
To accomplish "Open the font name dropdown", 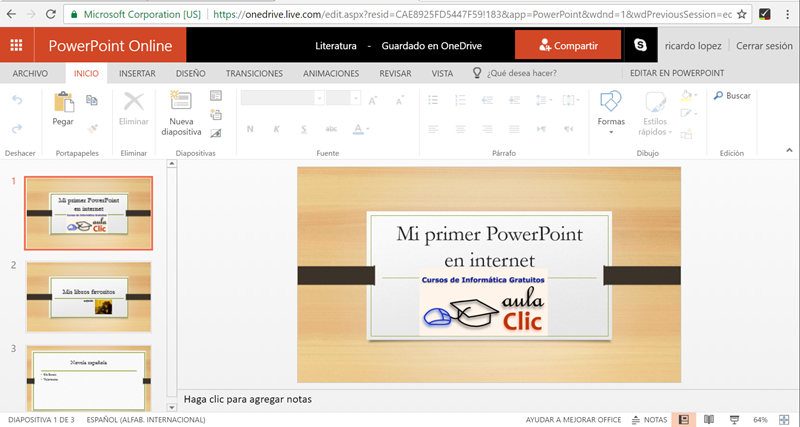I will [x=319, y=98].
